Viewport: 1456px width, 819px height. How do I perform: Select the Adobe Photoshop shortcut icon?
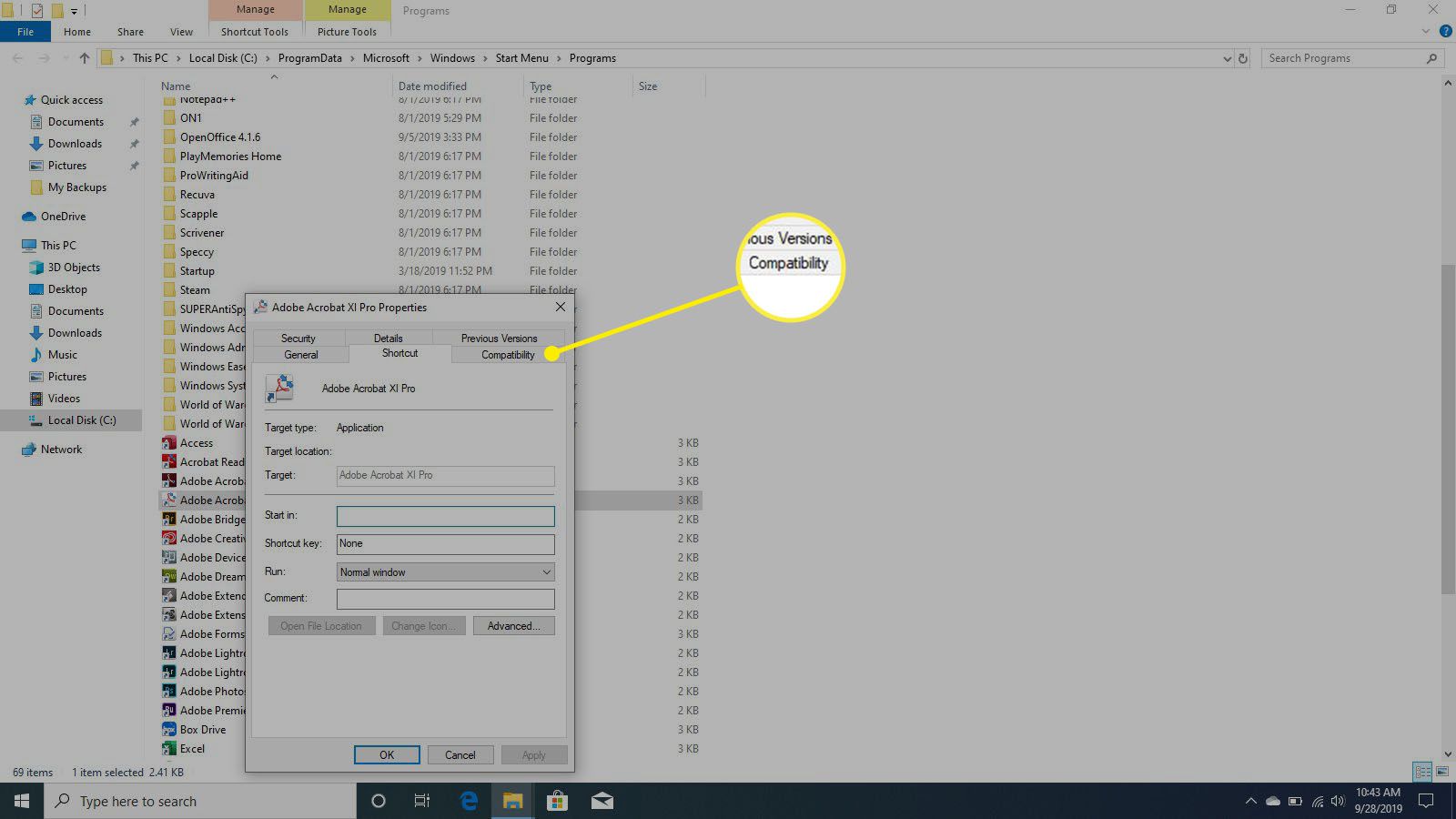click(x=169, y=692)
